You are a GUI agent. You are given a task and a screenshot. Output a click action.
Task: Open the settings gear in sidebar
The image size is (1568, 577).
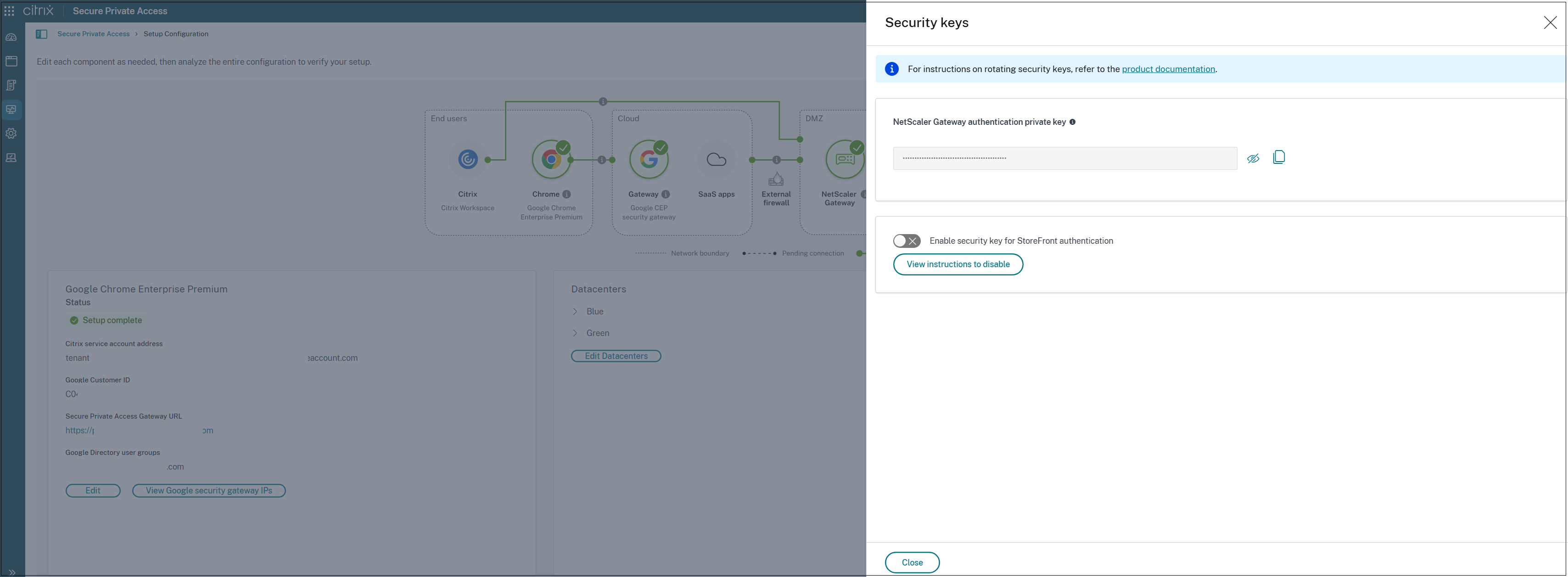(11, 133)
